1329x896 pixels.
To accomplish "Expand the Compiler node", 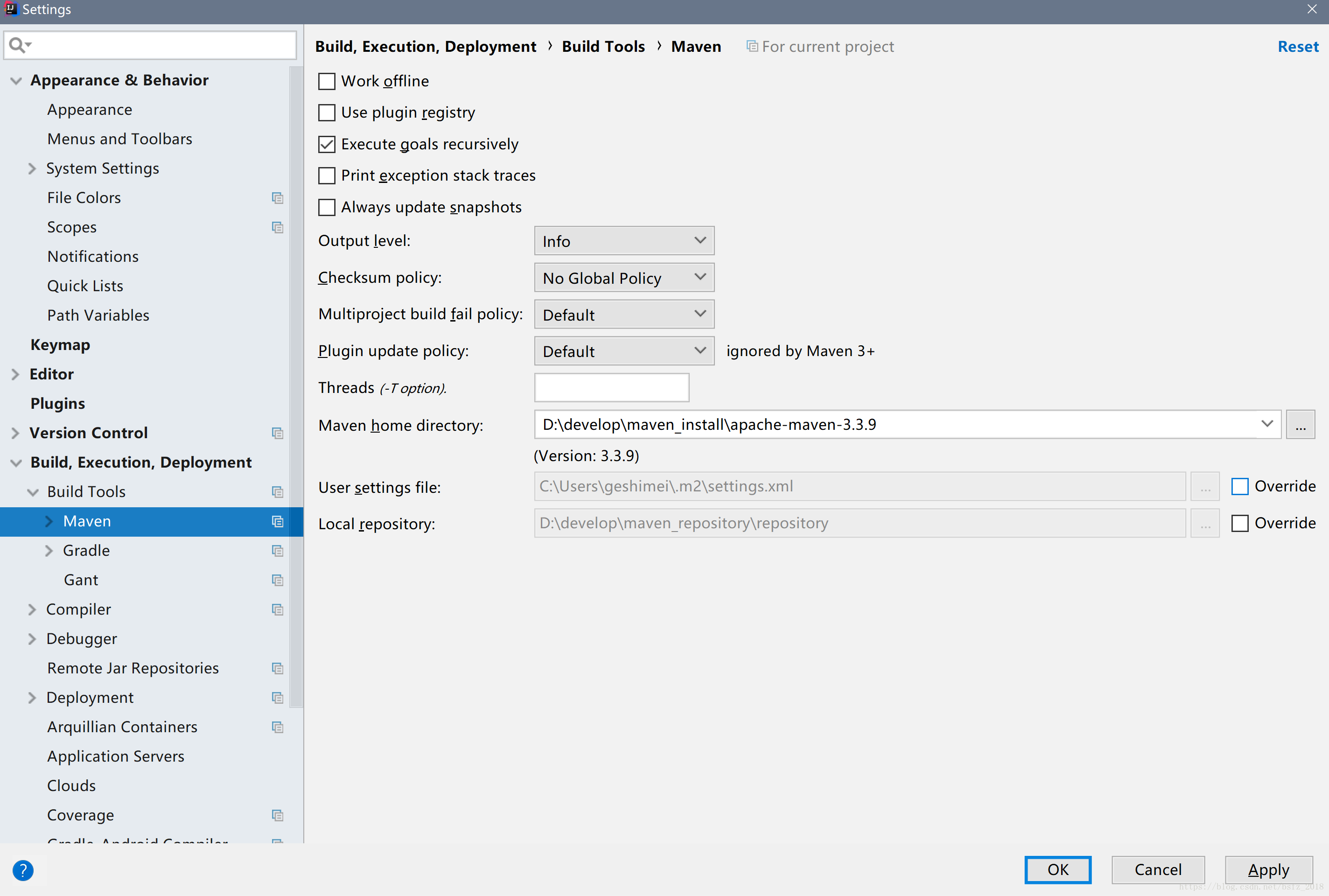I will pyautogui.click(x=32, y=610).
